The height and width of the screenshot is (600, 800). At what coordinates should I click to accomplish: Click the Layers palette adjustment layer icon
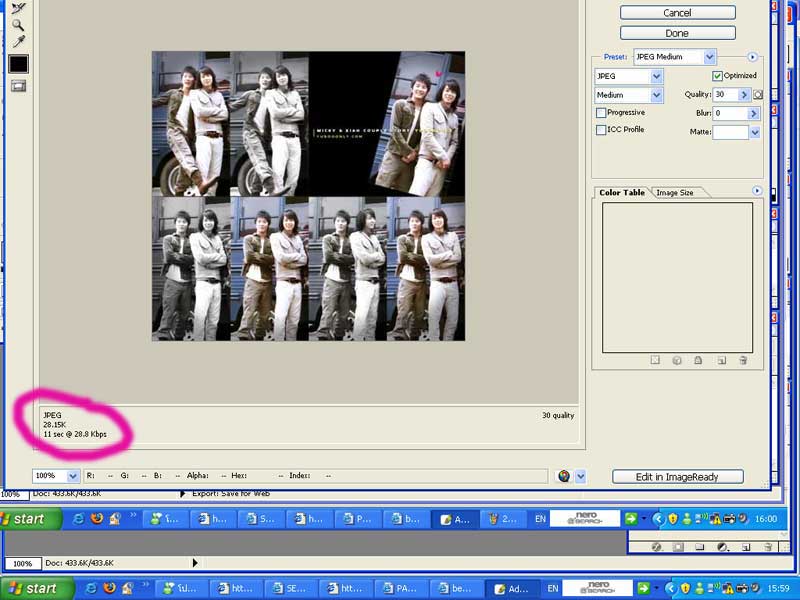(722, 547)
